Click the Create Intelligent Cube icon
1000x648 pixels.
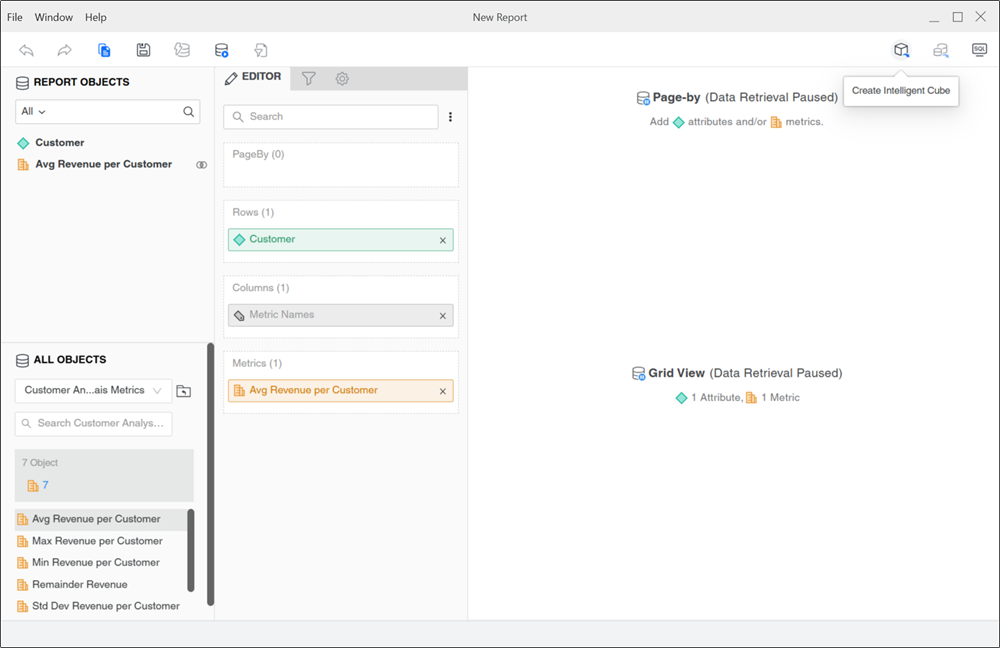(x=901, y=50)
